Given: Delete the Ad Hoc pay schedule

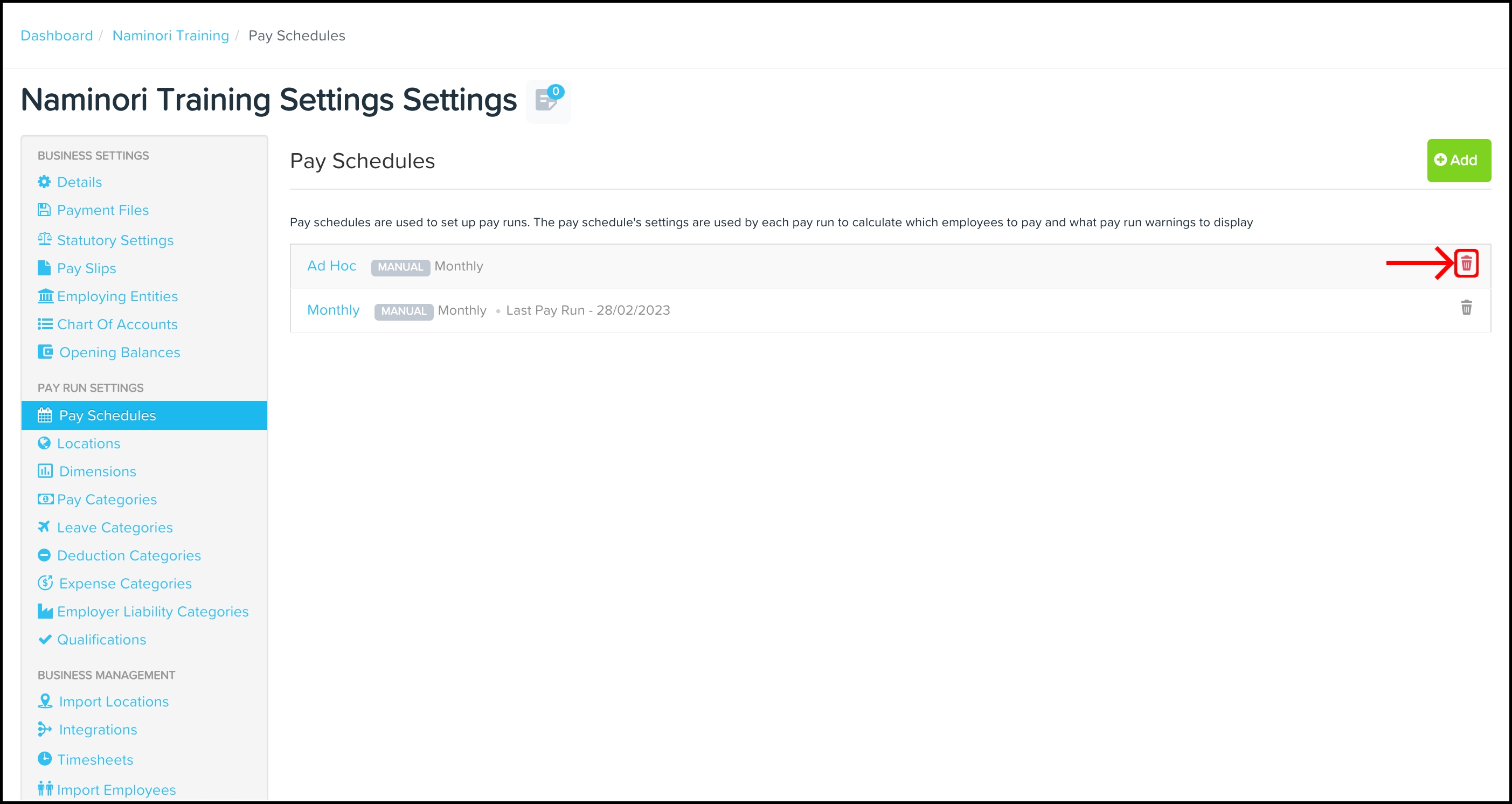Looking at the screenshot, I should point(1466,264).
